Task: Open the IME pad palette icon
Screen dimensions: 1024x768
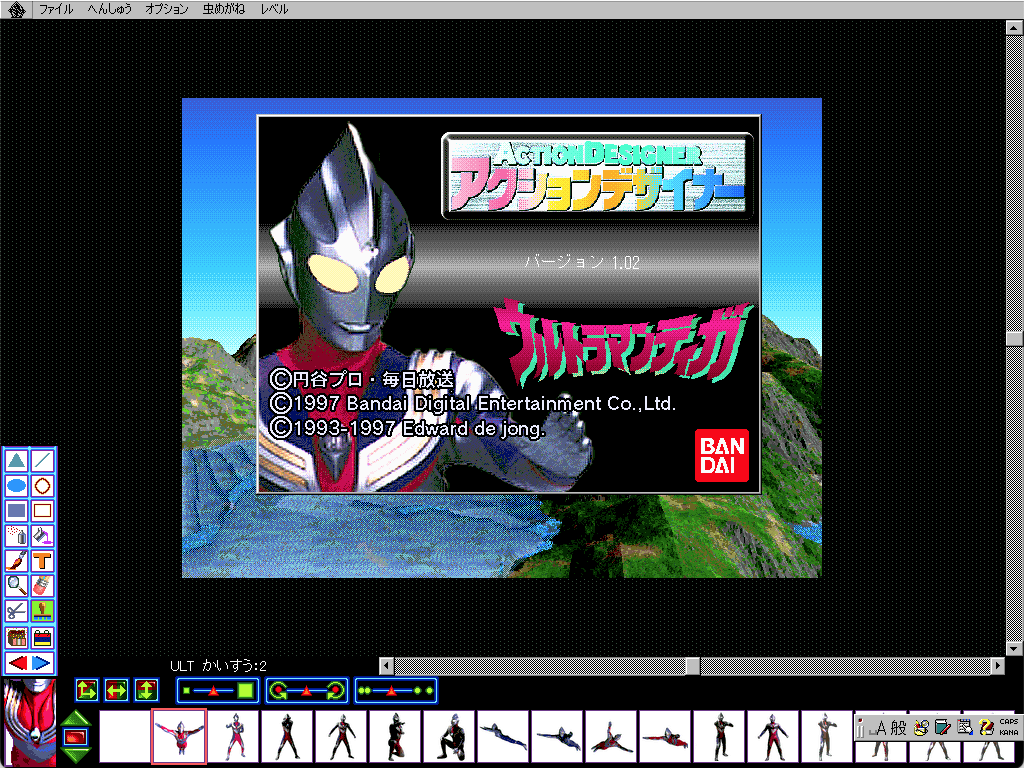Action: [x=921, y=728]
